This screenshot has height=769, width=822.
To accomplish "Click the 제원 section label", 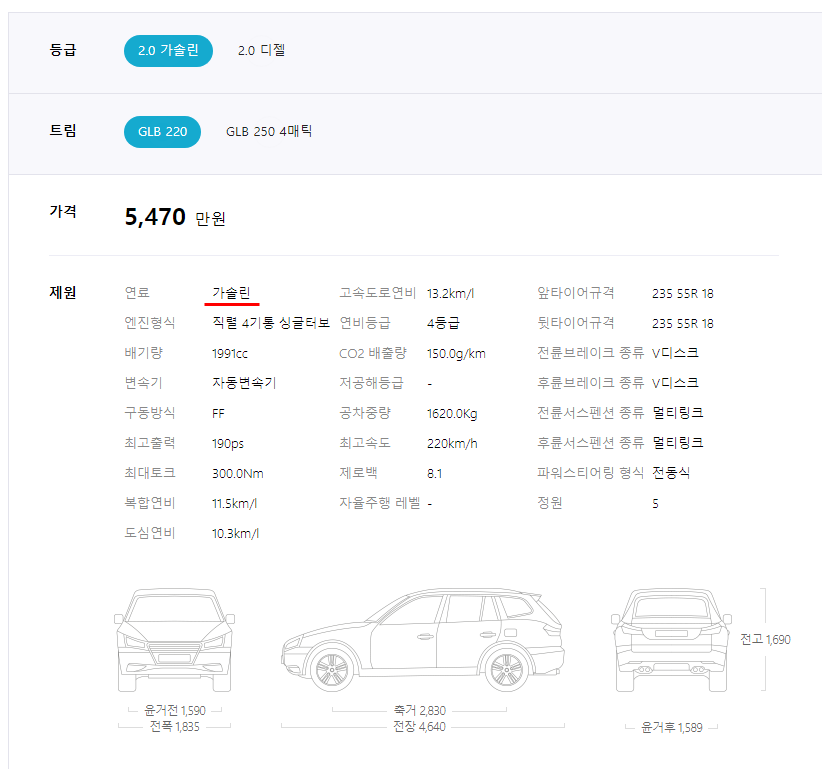I will tap(63, 293).
